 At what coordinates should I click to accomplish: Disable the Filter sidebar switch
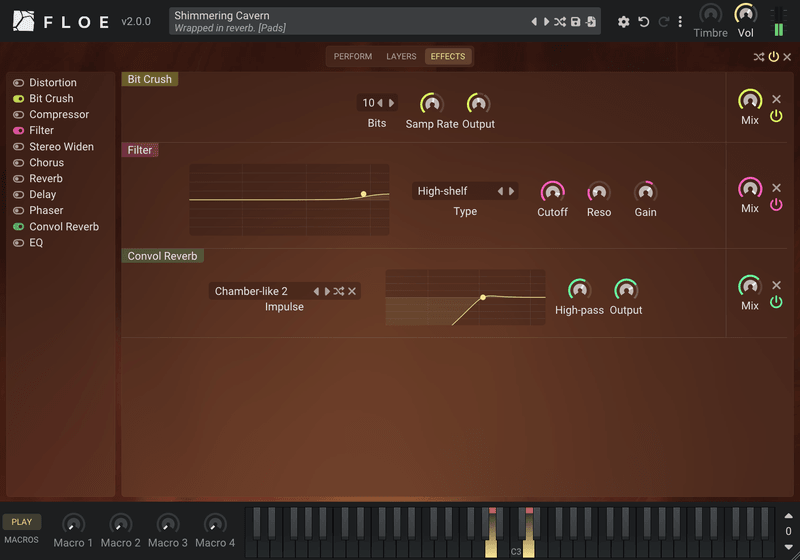coord(18,131)
